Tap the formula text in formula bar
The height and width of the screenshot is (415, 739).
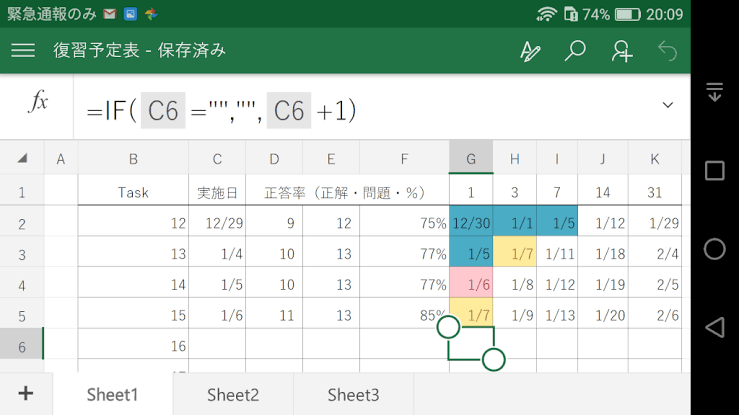[221, 111]
